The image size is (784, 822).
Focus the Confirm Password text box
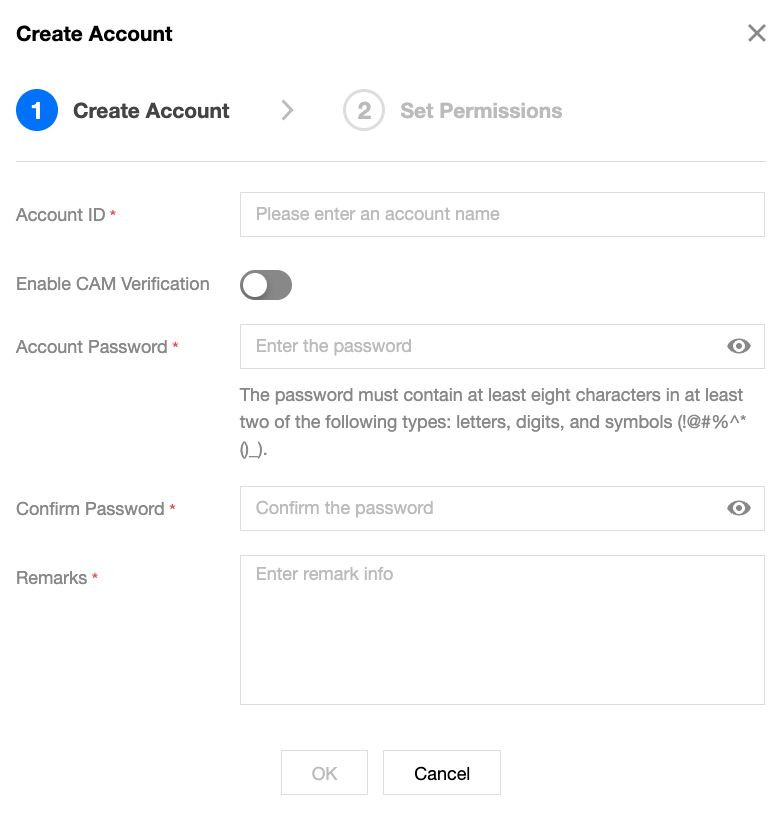tap(480, 508)
